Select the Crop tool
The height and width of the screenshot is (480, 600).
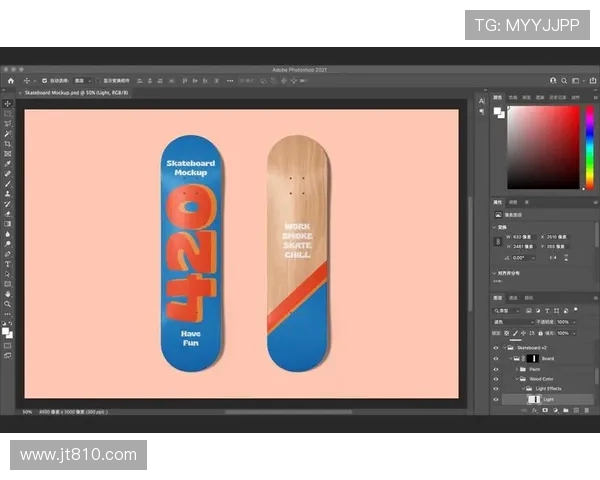click(7, 143)
